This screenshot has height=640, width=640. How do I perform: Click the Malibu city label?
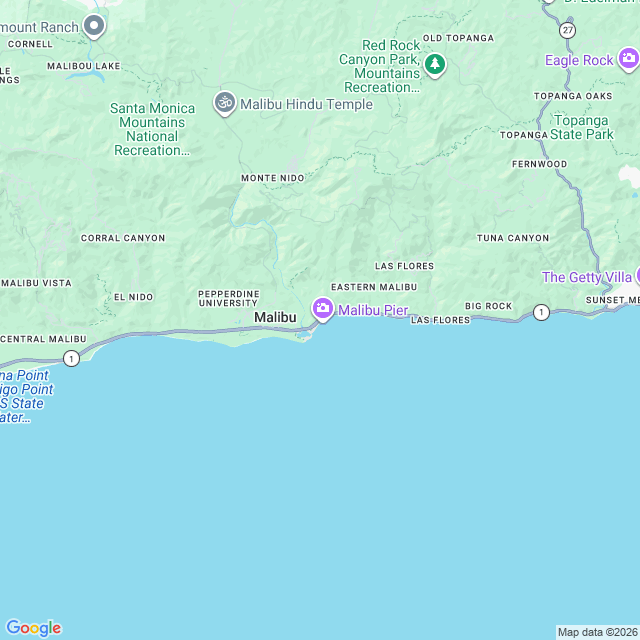(275, 317)
